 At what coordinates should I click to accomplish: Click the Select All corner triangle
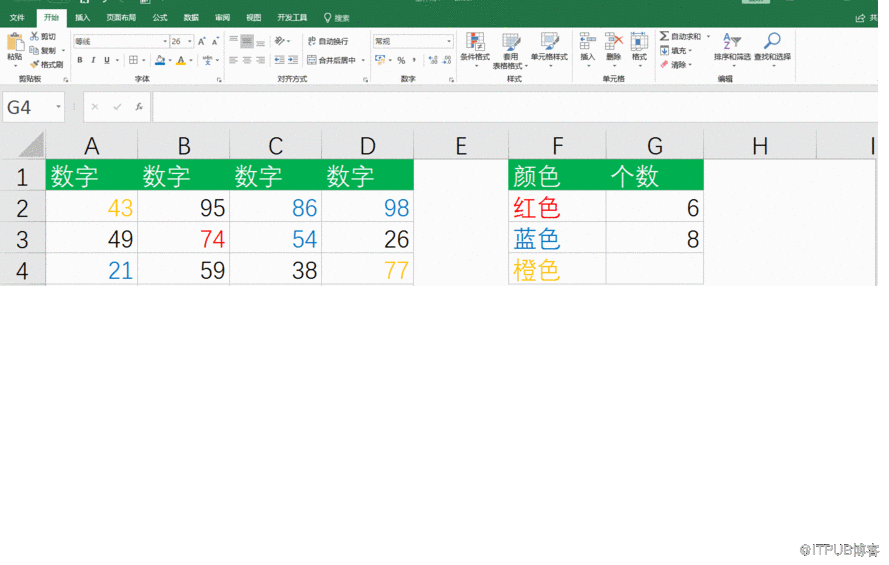(x=31, y=145)
